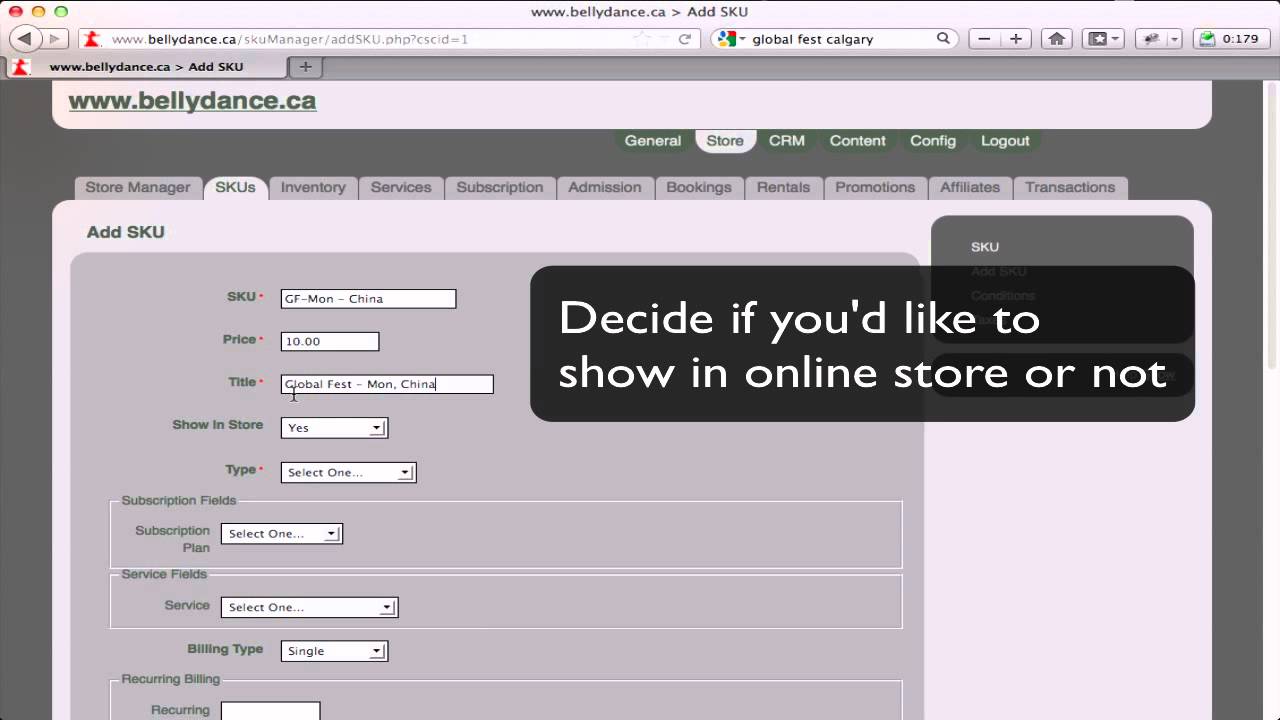
Task: Open the dropdown arrow beside the add-on icon
Action: click(x=1175, y=39)
